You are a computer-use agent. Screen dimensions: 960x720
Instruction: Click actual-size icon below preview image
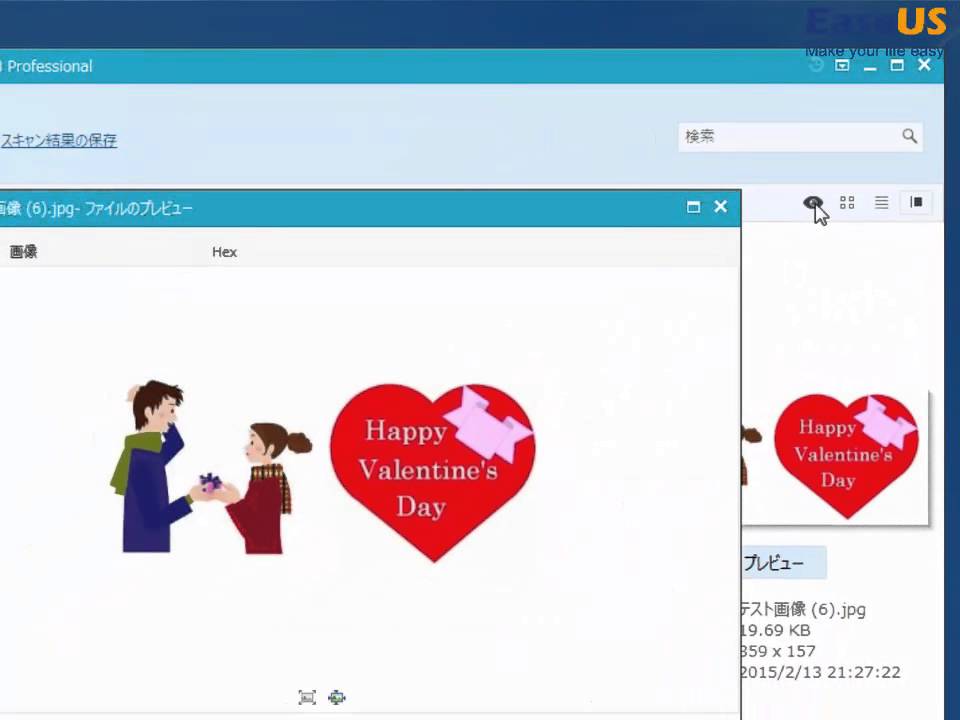pyautogui.click(x=337, y=697)
